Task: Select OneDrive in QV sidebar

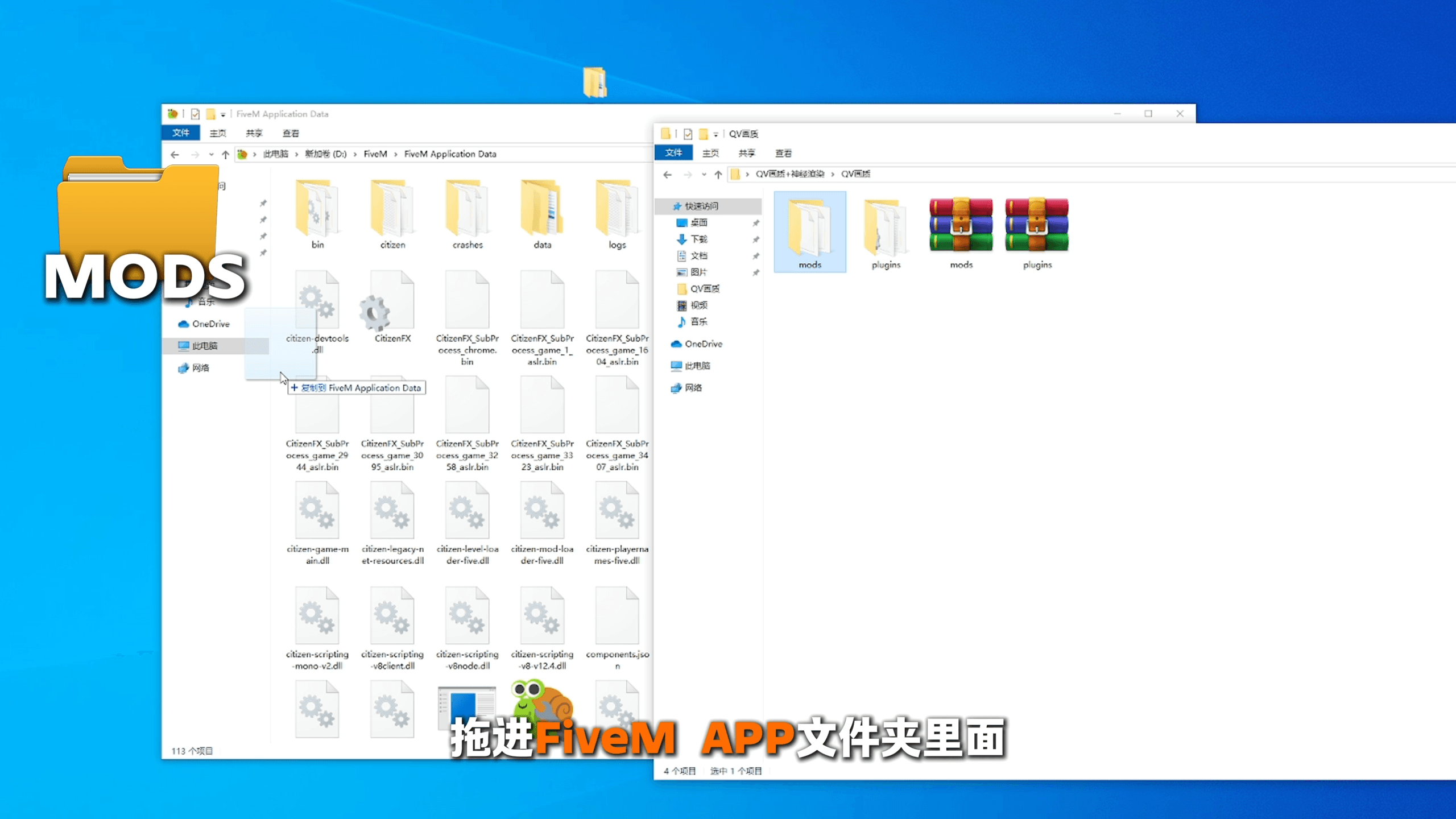Action: 703,344
